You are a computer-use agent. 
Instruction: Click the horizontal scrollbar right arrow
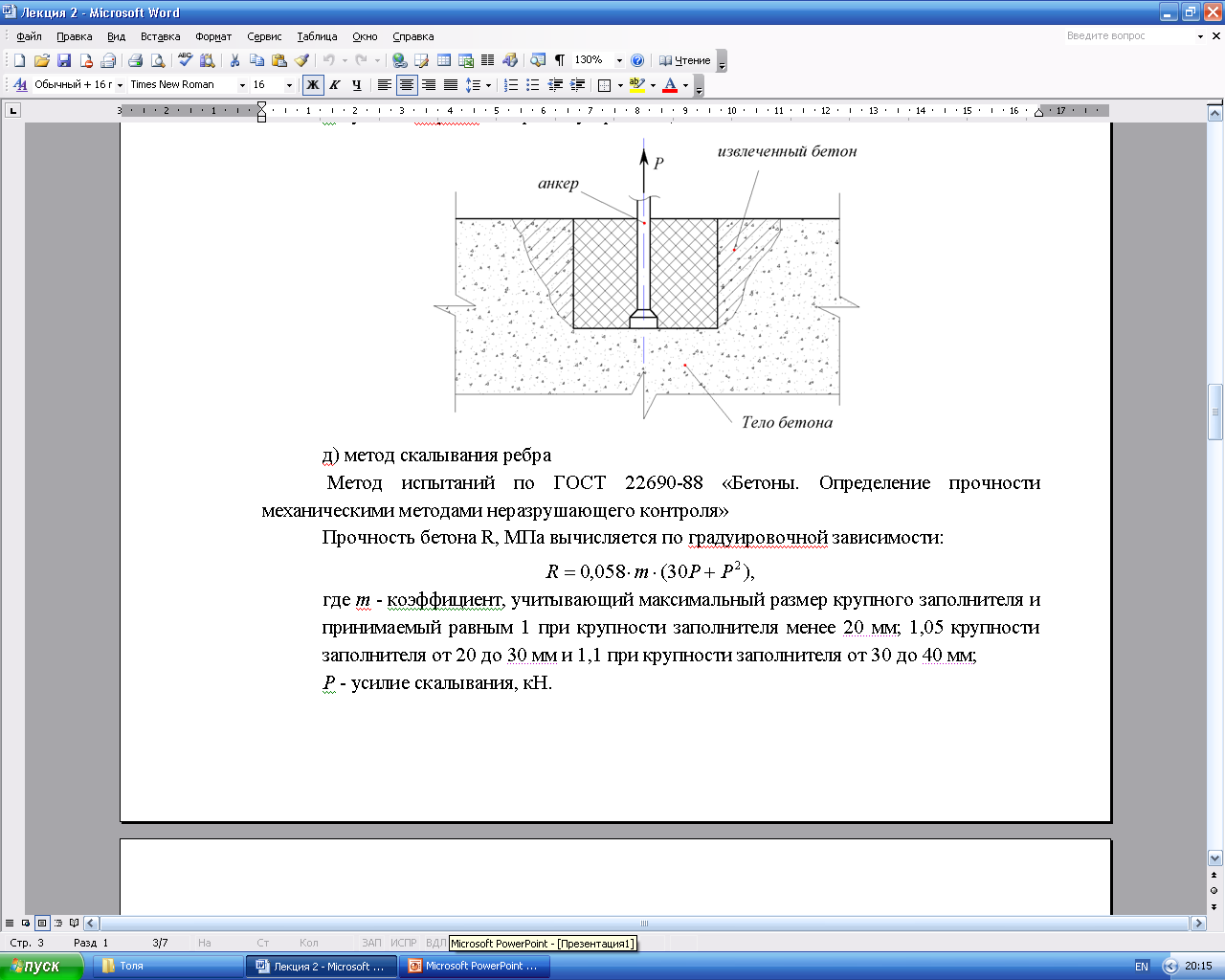(1198, 924)
